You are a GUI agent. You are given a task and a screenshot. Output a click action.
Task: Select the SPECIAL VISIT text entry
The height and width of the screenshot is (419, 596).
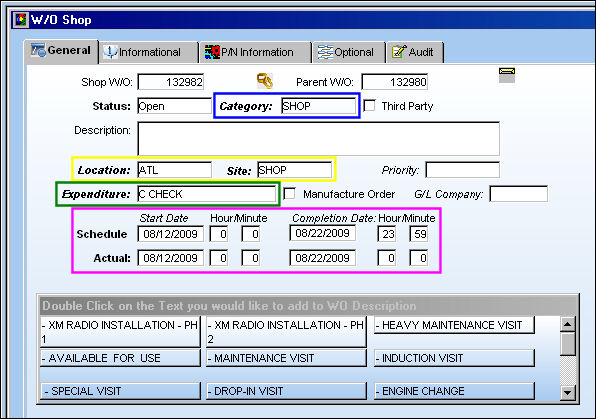click(120, 391)
